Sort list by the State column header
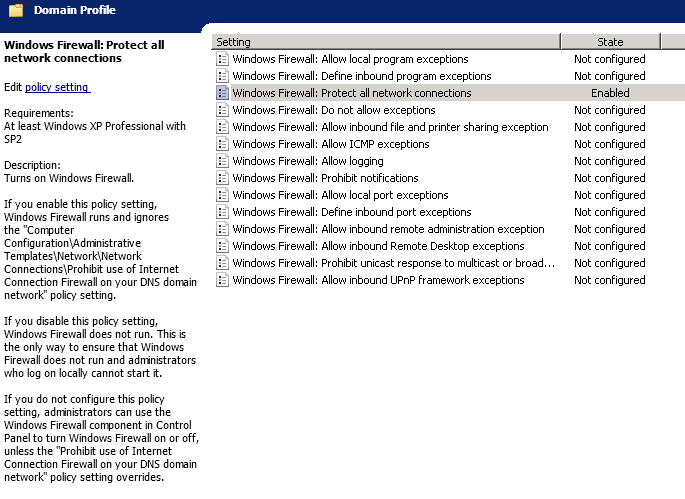 609,42
